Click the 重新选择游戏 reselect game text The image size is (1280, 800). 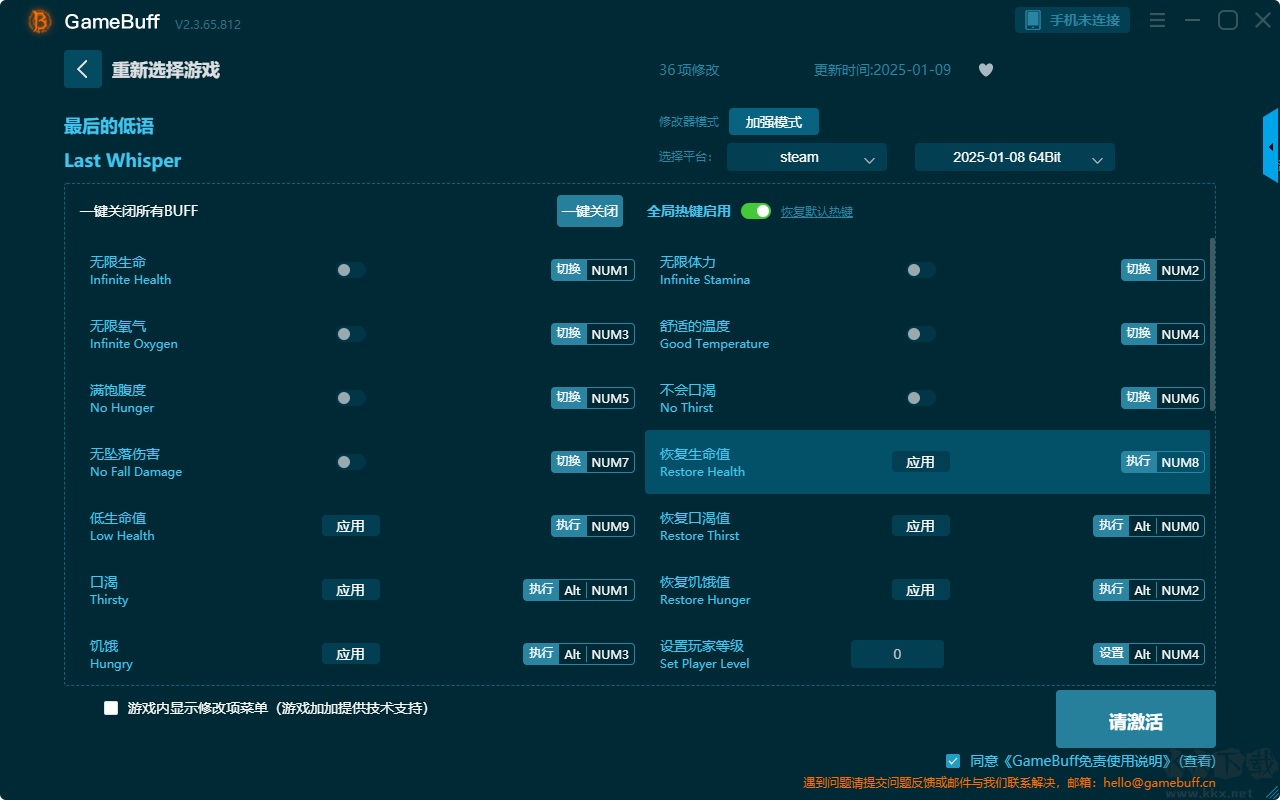(166, 70)
